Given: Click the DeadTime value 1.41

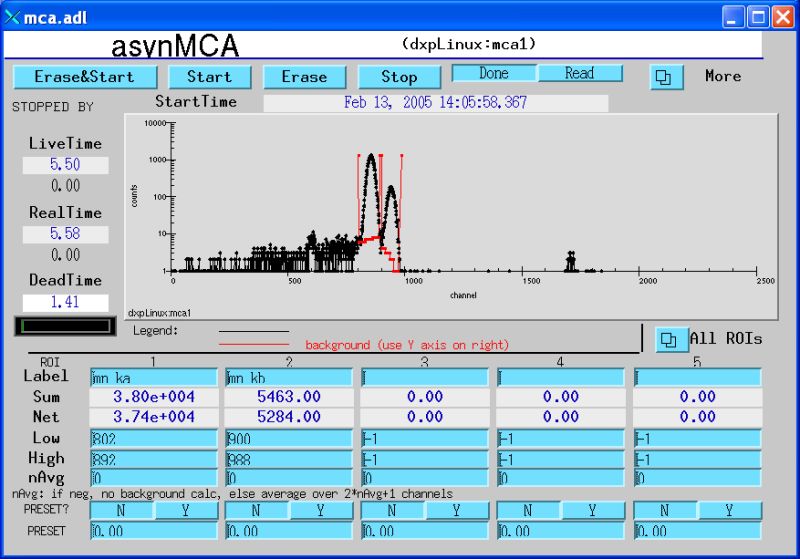Looking at the screenshot, I should click(65, 302).
